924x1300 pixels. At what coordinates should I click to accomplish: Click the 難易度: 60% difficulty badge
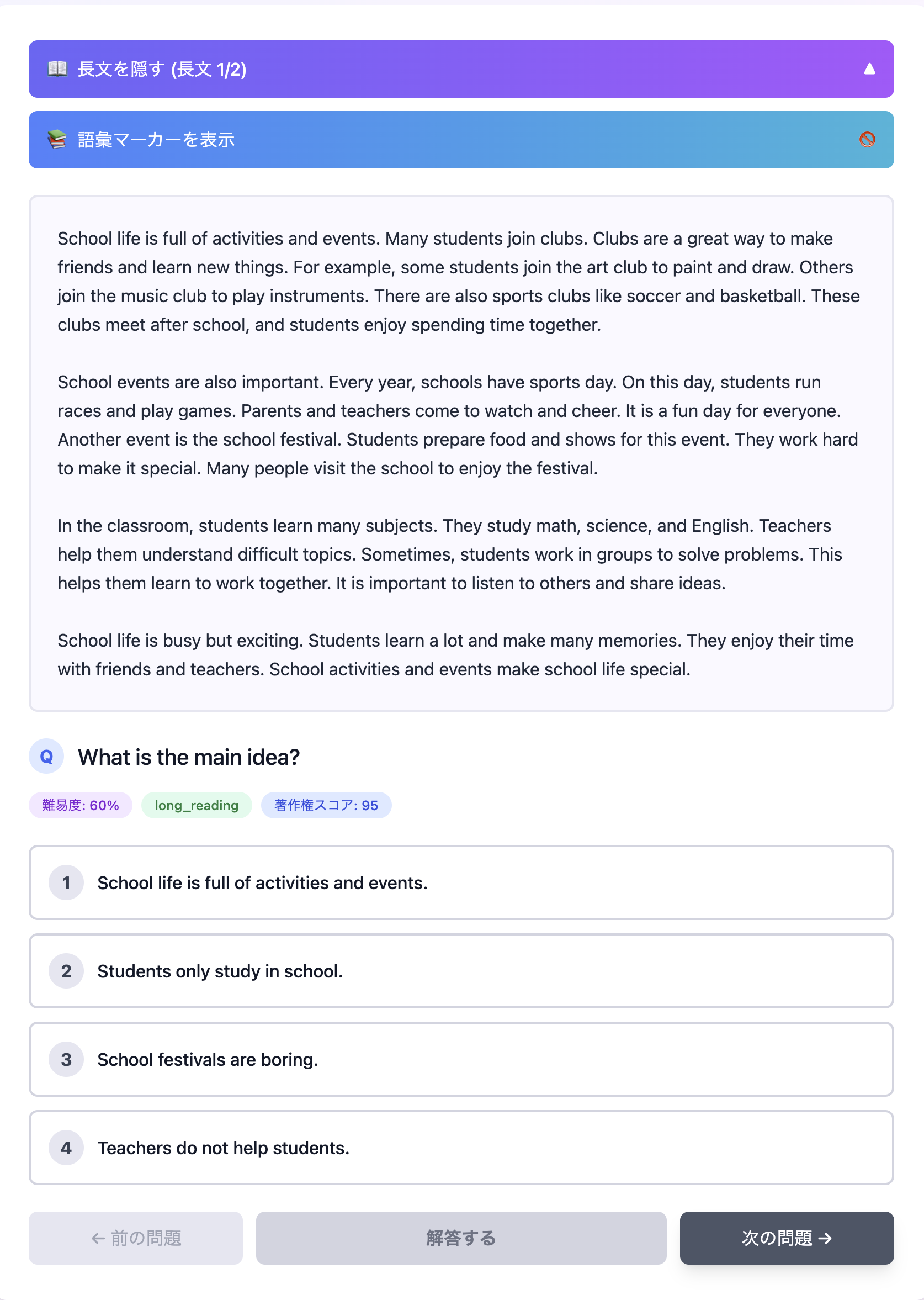pos(80,805)
